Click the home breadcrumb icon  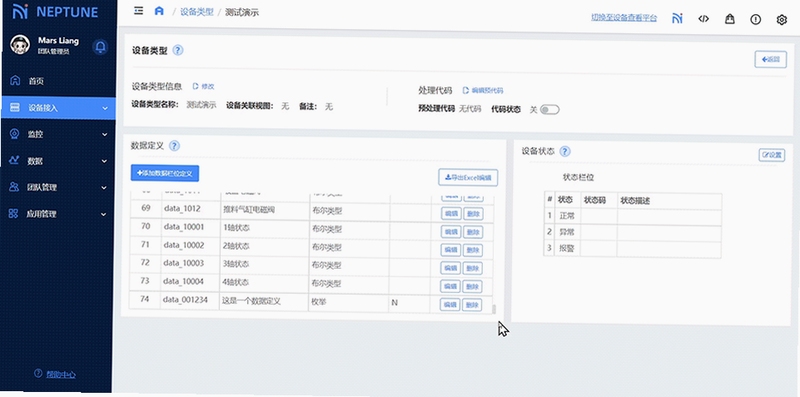[x=159, y=11]
